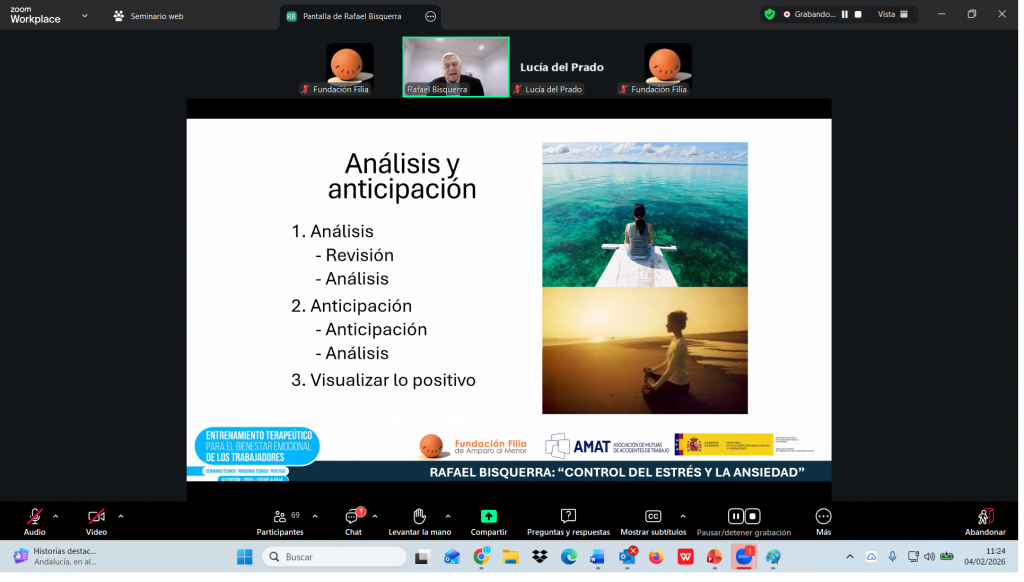Leave the meeting with Abandonar
Screen dimensions: 1024x582
click(x=985, y=517)
